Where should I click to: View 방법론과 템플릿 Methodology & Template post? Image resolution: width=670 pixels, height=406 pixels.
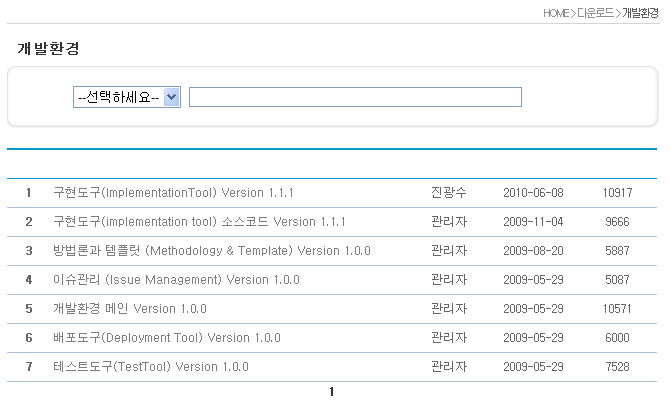(x=211, y=250)
